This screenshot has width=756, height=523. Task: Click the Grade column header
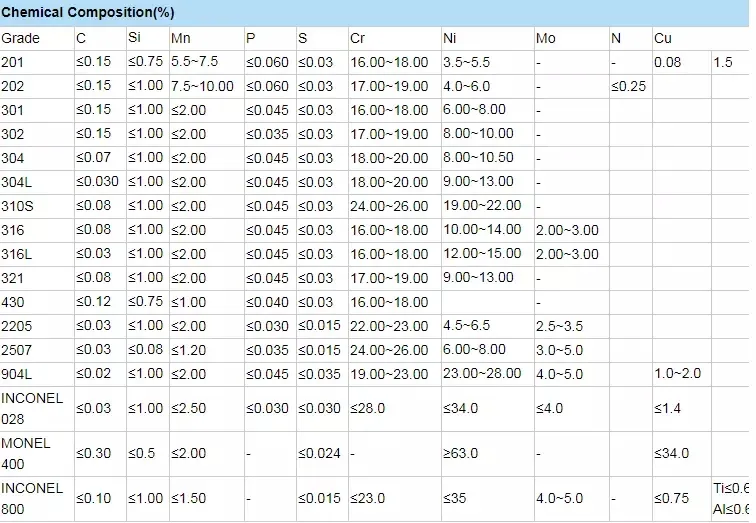pos(21,39)
